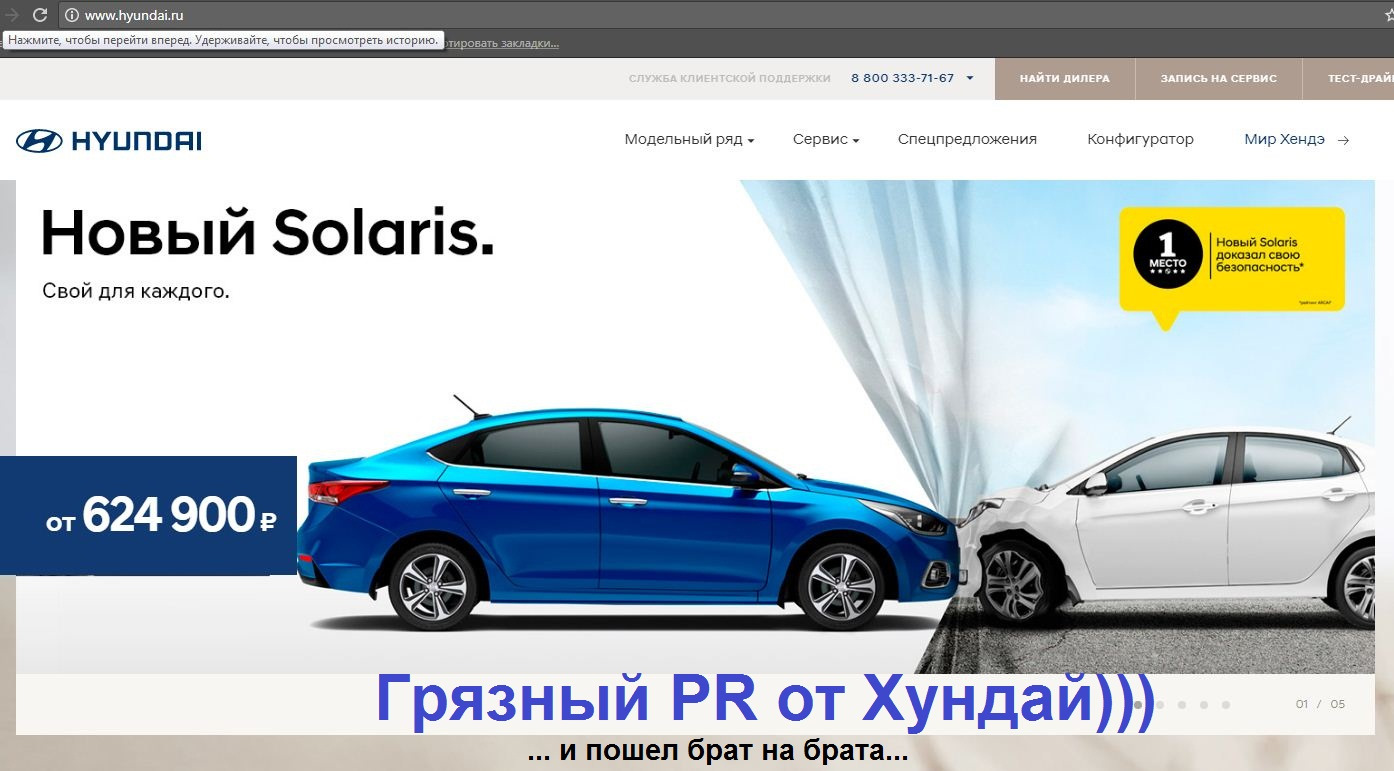The width and height of the screenshot is (1394, 771).
Task: Click the Найти дилера button
Action: [1065, 79]
